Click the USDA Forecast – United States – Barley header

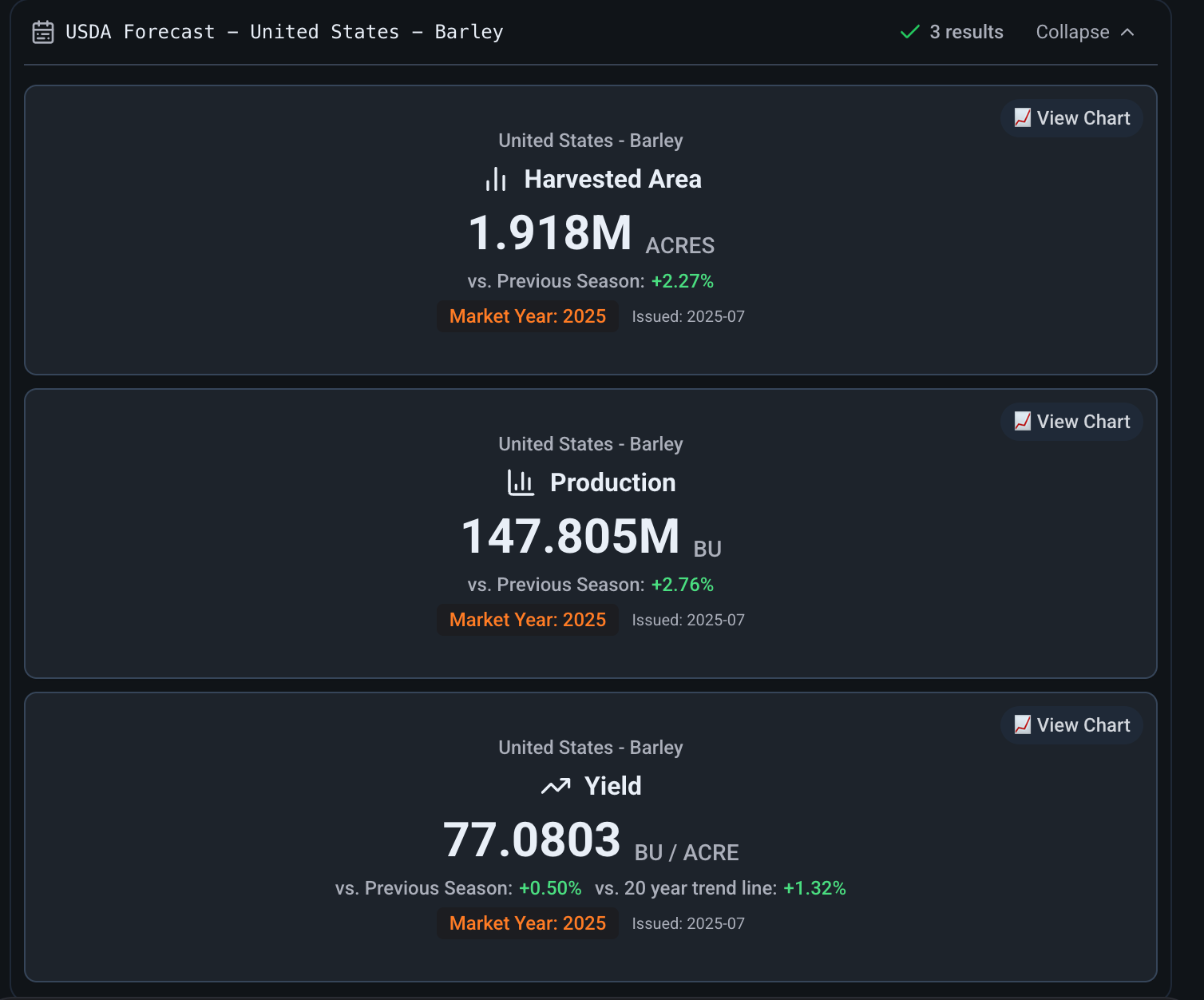(284, 32)
